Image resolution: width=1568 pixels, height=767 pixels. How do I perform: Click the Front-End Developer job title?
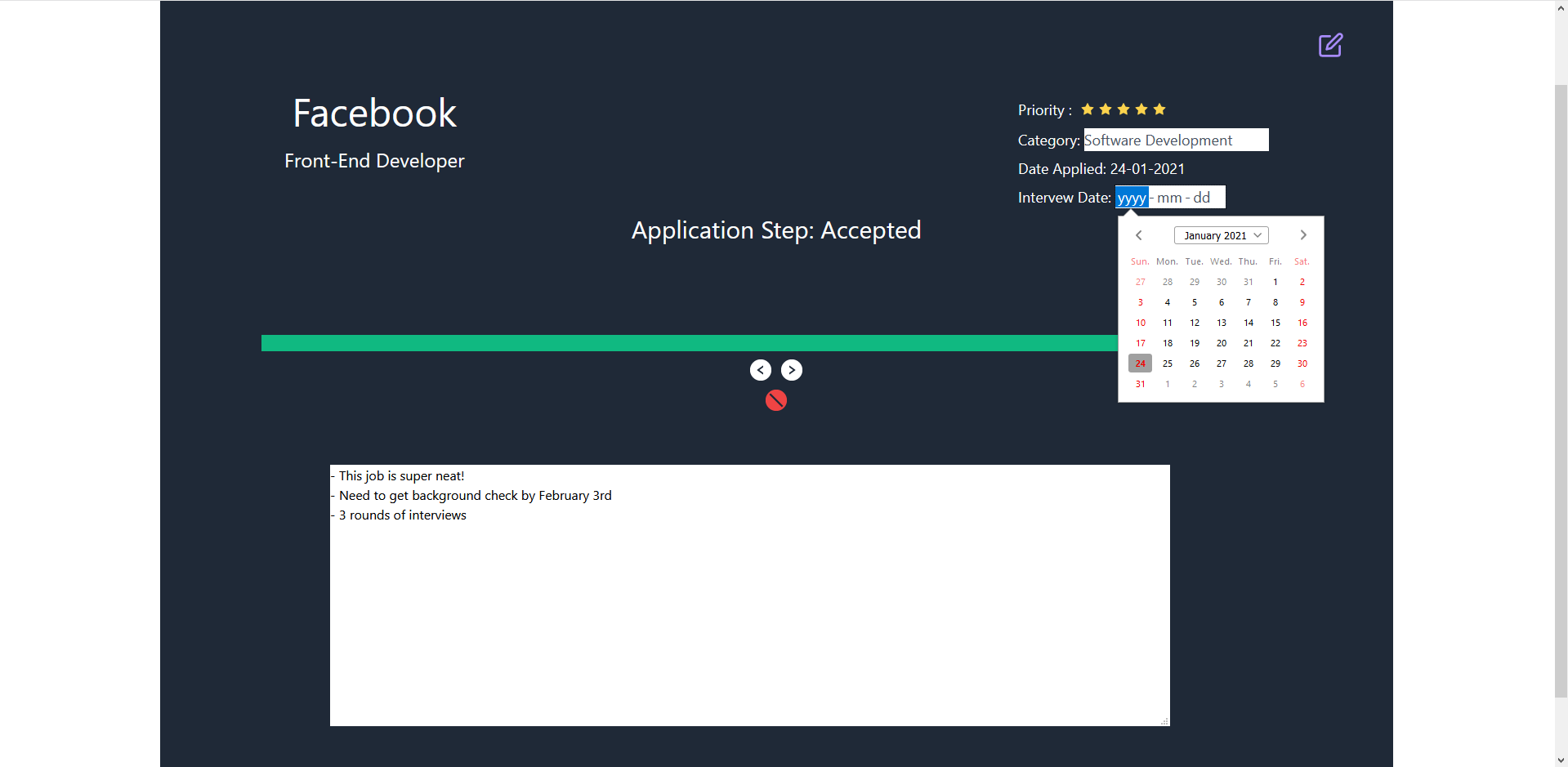[374, 161]
